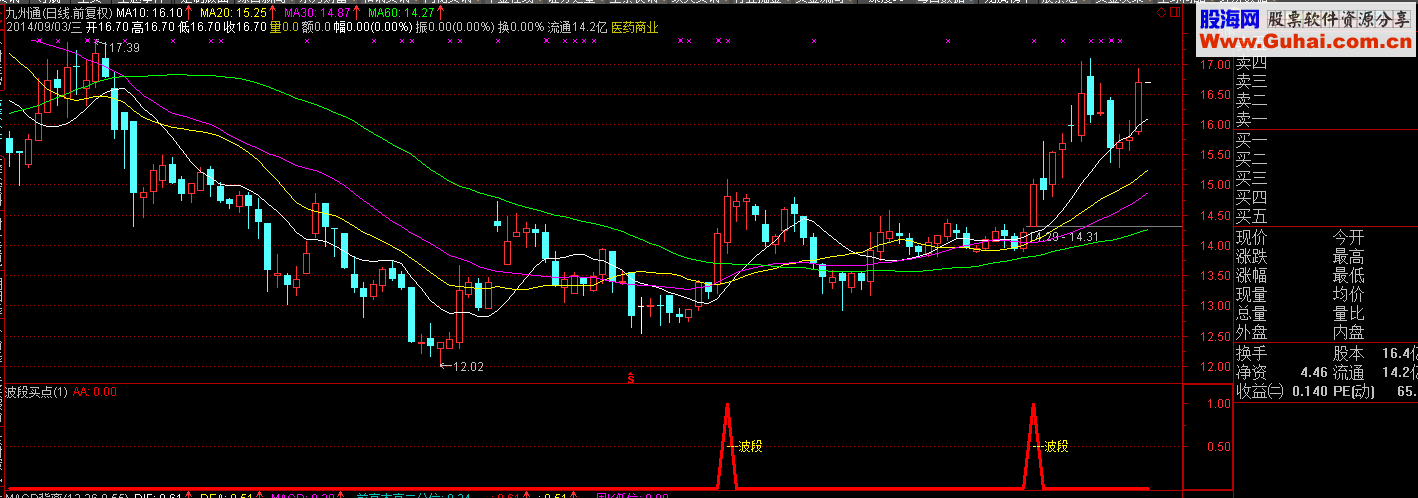Click the 总量 field label
1418x498 pixels.
click(1251, 314)
